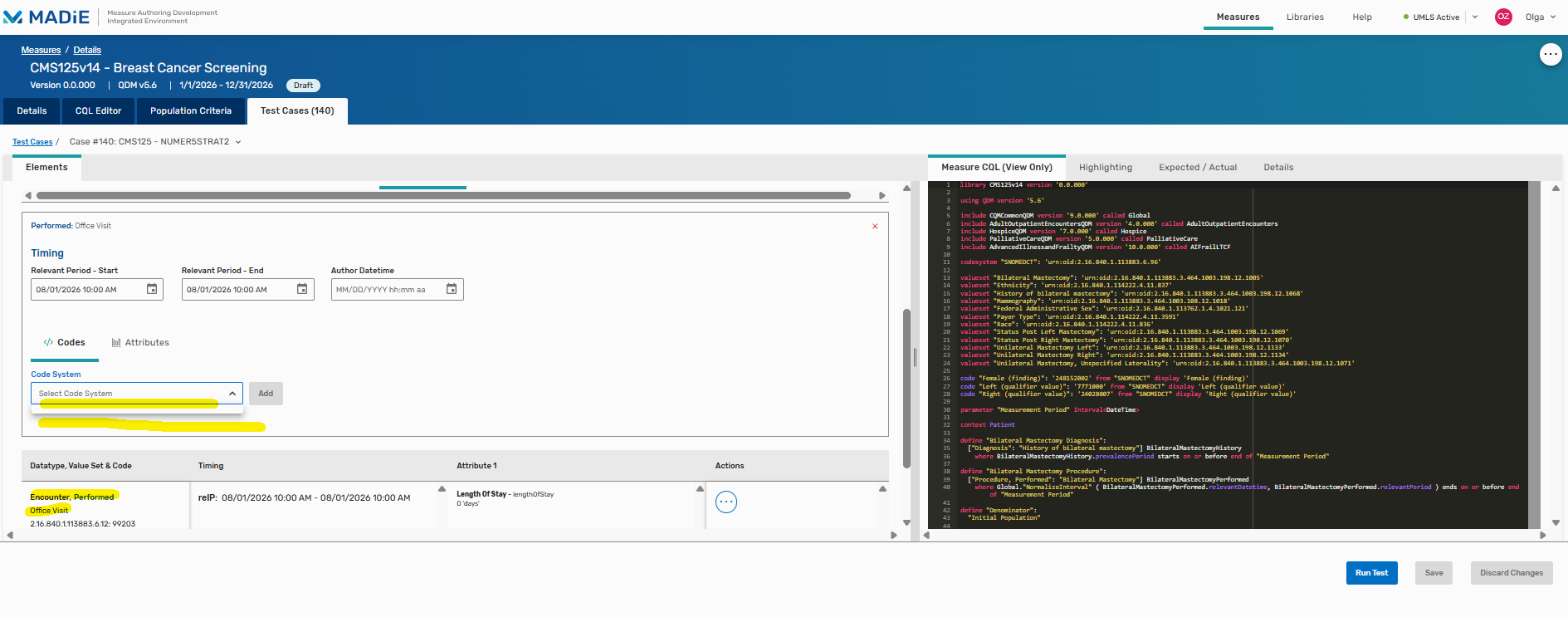Open Encounter row actions ellipsis button

click(725, 502)
